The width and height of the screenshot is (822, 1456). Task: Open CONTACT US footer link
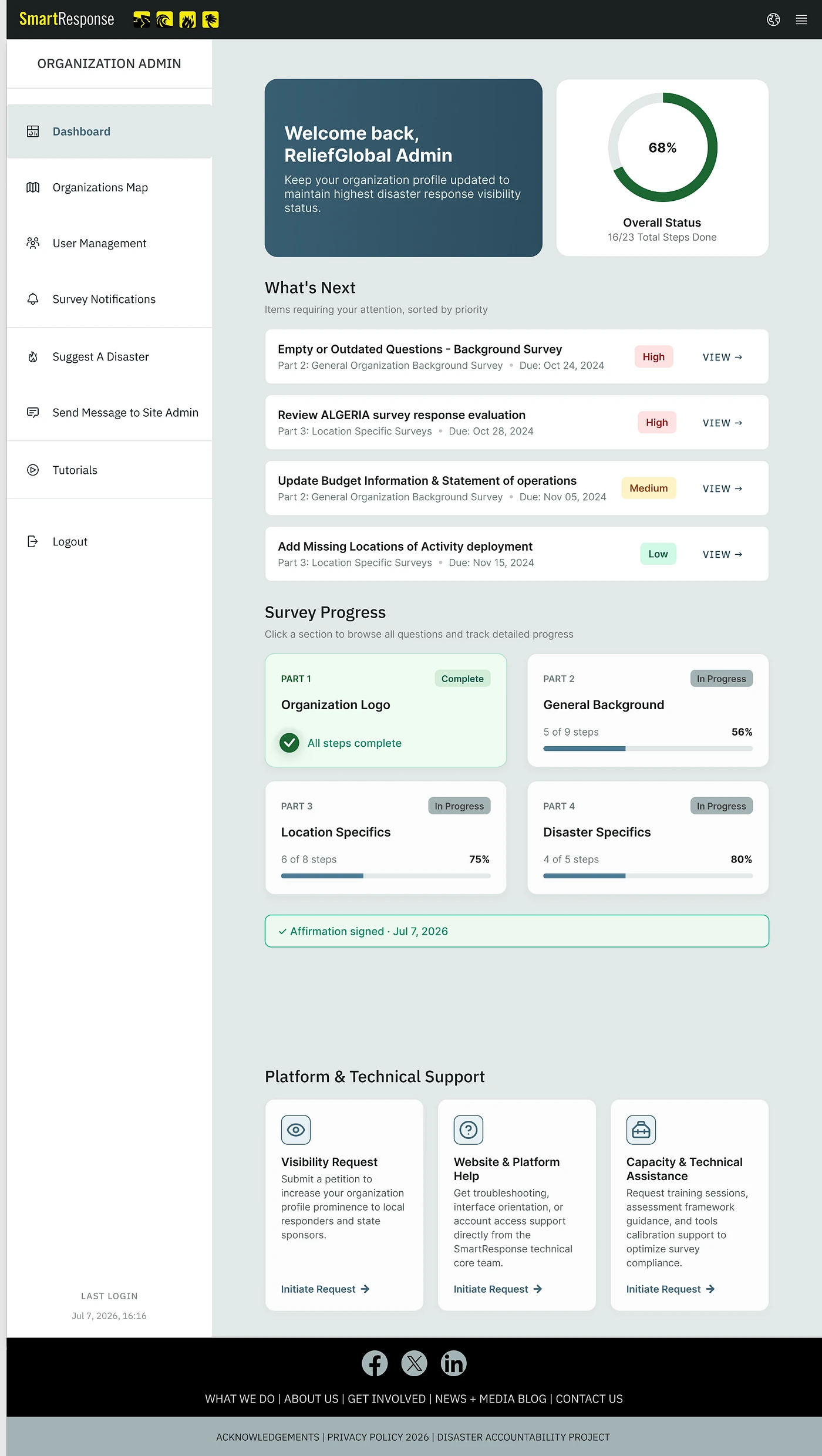coord(589,1399)
